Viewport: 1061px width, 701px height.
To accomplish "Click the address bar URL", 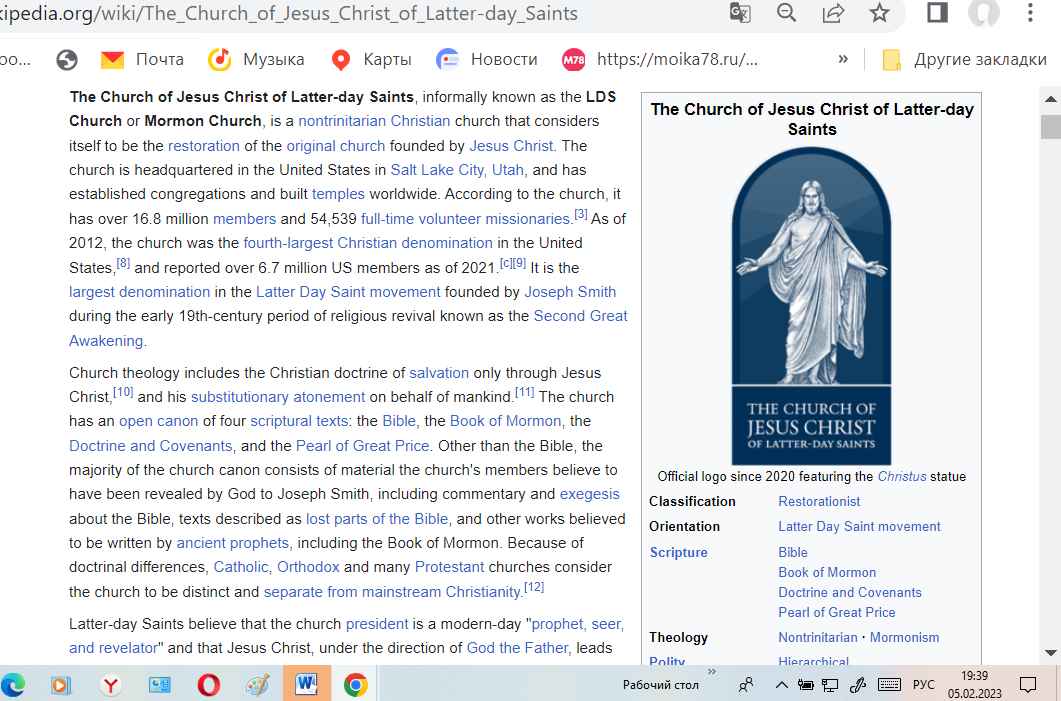I will pyautogui.click(x=289, y=14).
